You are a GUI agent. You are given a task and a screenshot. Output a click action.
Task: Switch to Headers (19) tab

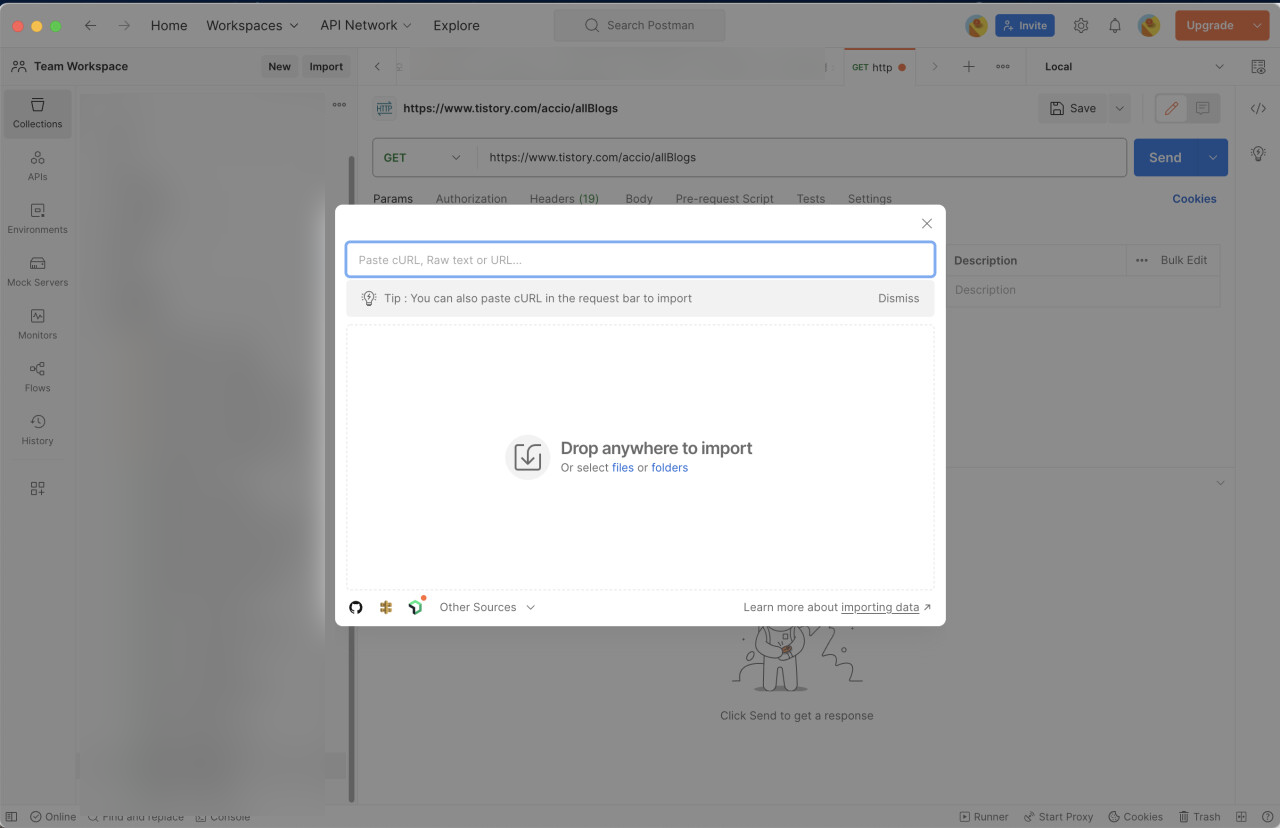coord(564,198)
